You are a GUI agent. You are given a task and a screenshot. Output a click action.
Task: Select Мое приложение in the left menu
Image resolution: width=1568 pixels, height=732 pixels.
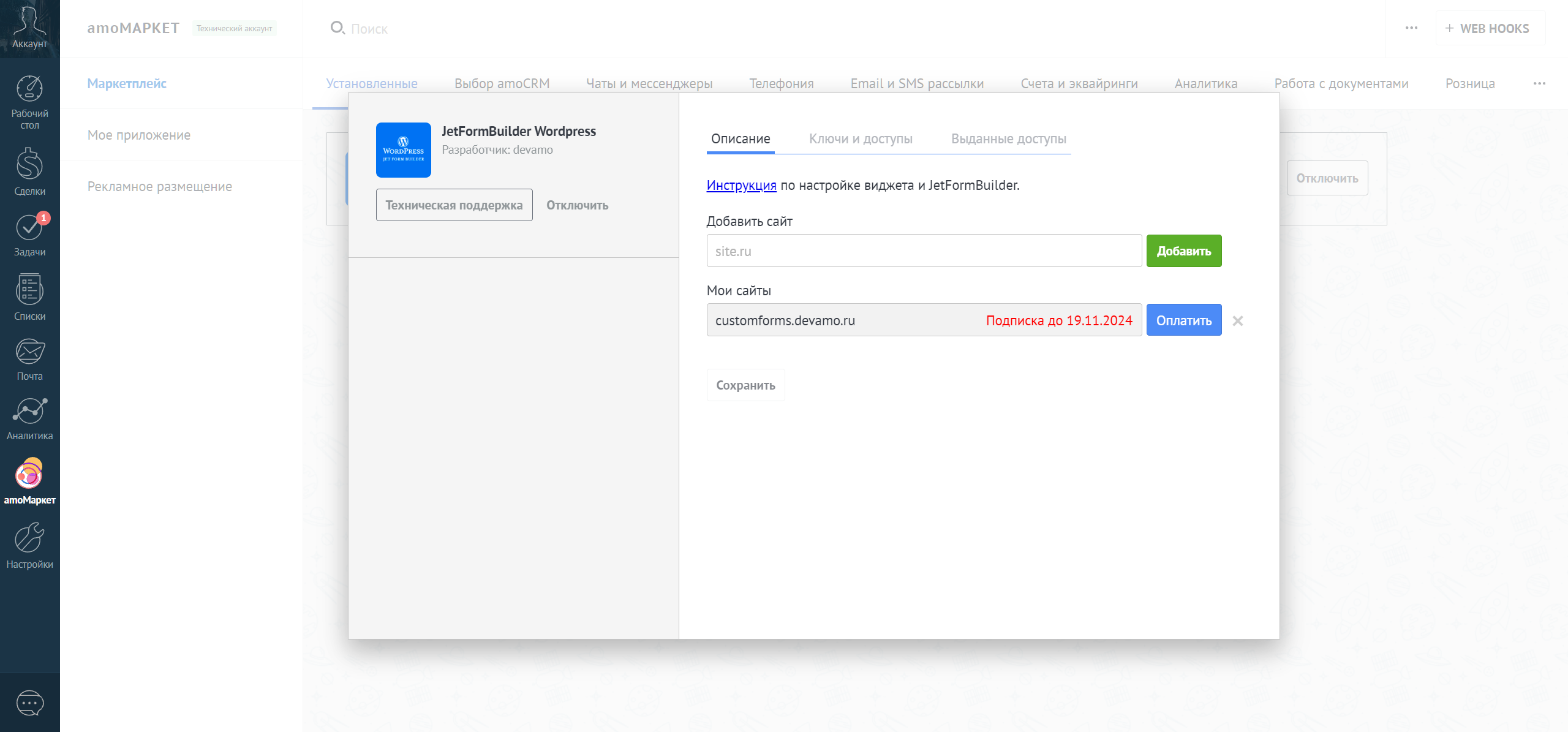pos(139,135)
